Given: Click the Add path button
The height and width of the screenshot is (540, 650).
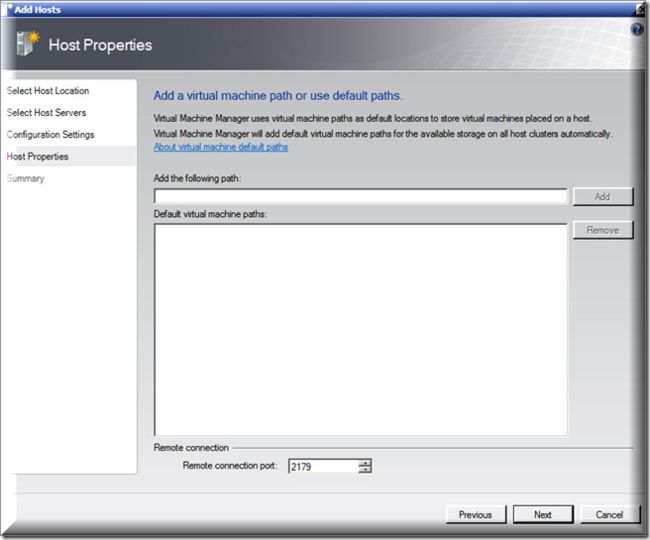Looking at the screenshot, I should tap(603, 196).
